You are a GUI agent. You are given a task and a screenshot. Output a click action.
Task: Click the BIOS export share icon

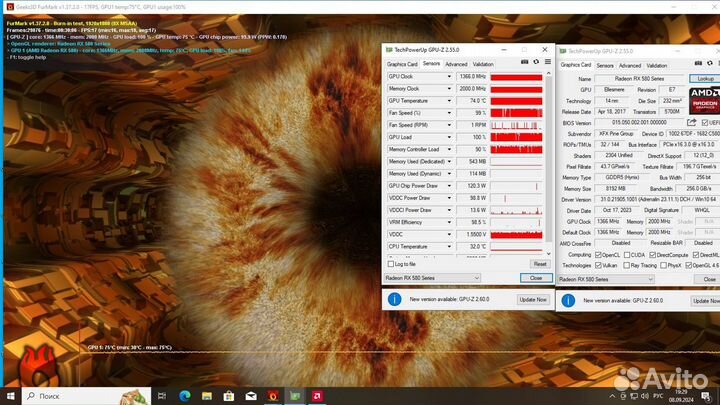point(692,122)
